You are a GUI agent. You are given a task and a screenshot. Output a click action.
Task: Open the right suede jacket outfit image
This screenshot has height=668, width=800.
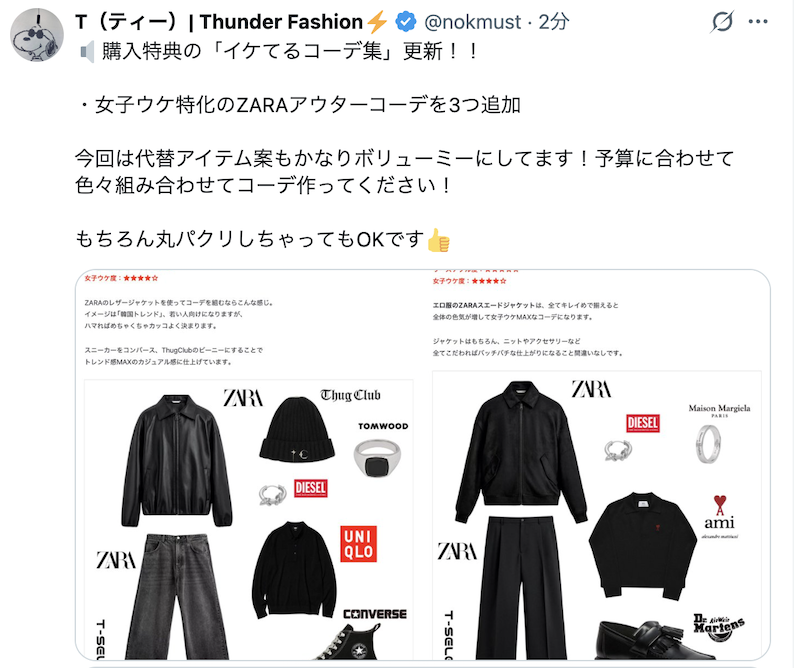[x=596, y=465]
